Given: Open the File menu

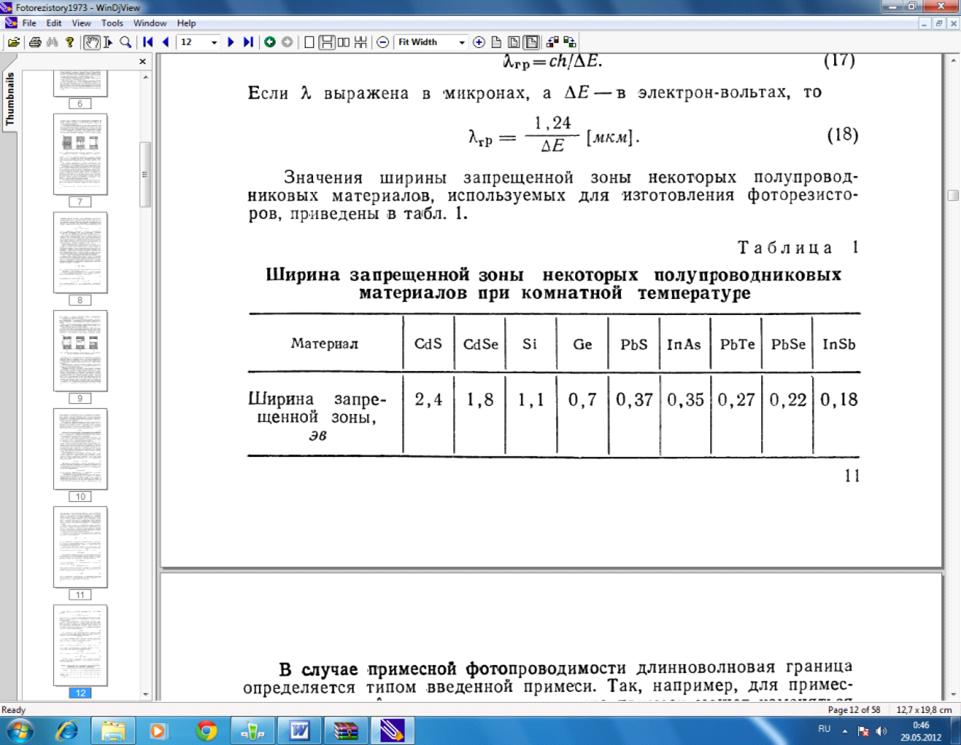Looking at the screenshot, I should pyautogui.click(x=29, y=23).
